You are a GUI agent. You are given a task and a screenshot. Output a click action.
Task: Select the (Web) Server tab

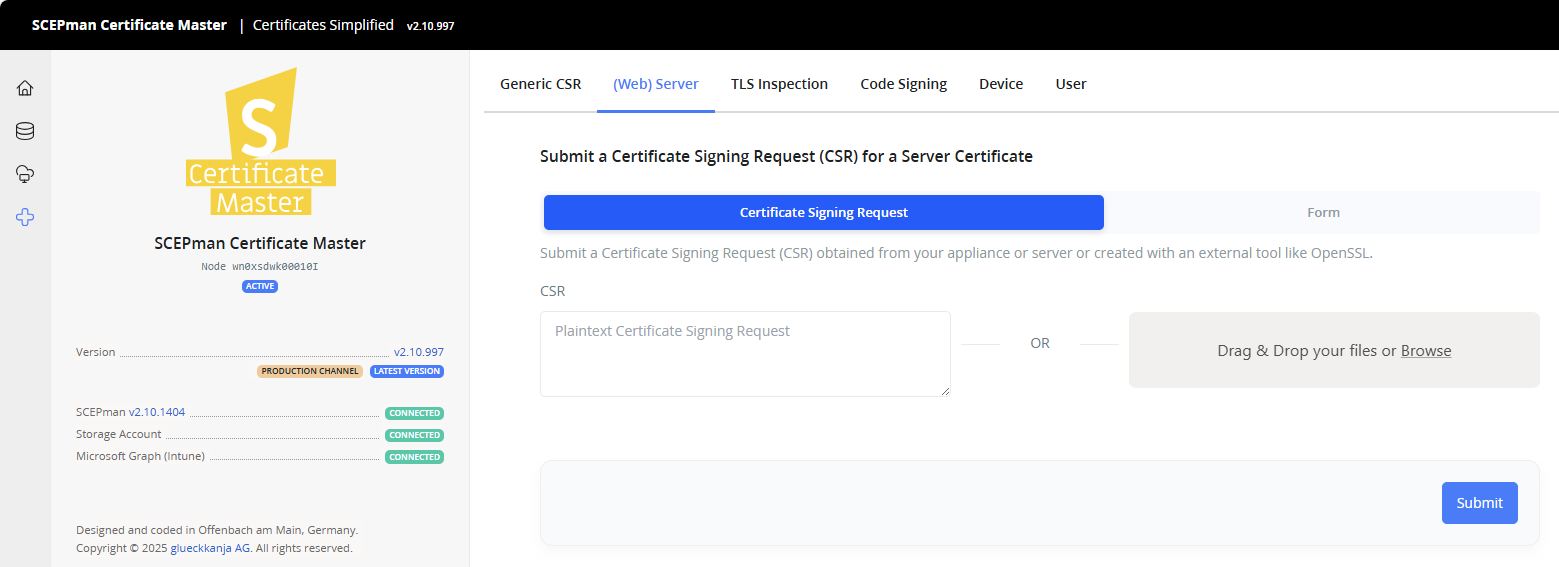click(x=656, y=84)
